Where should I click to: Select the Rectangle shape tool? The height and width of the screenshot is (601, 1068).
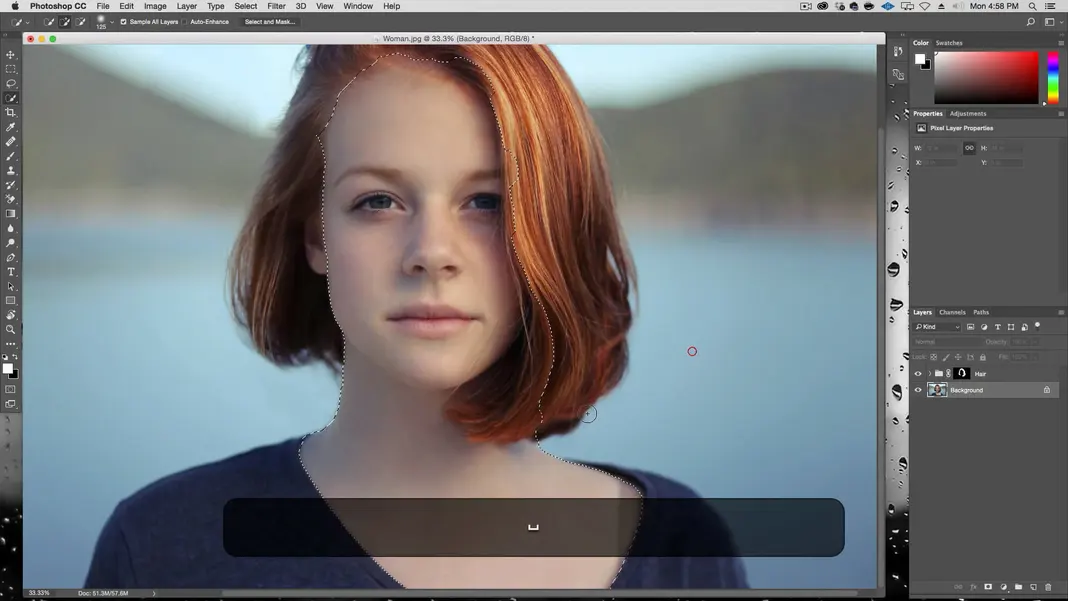[10, 300]
